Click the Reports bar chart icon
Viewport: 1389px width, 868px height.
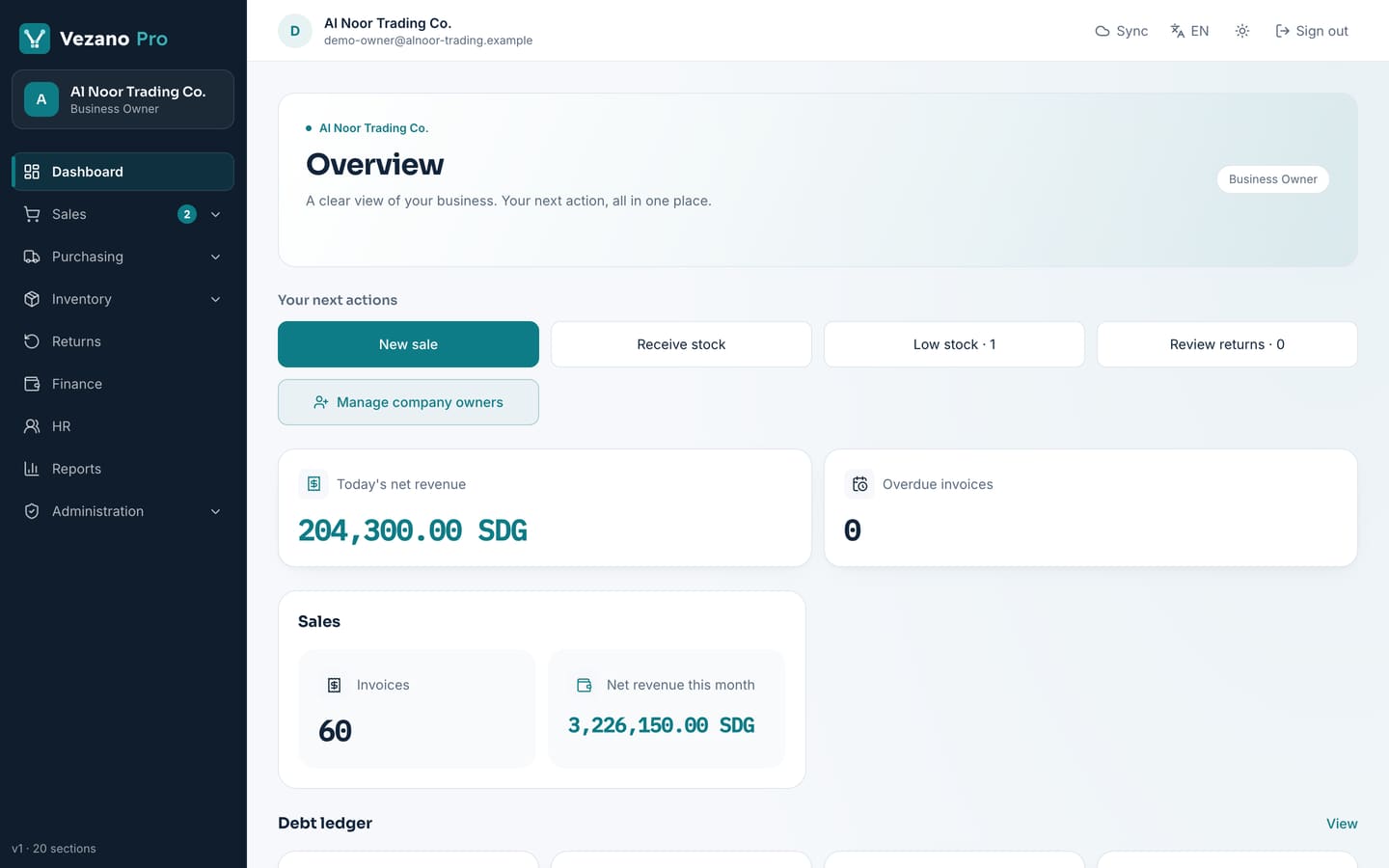coord(32,469)
